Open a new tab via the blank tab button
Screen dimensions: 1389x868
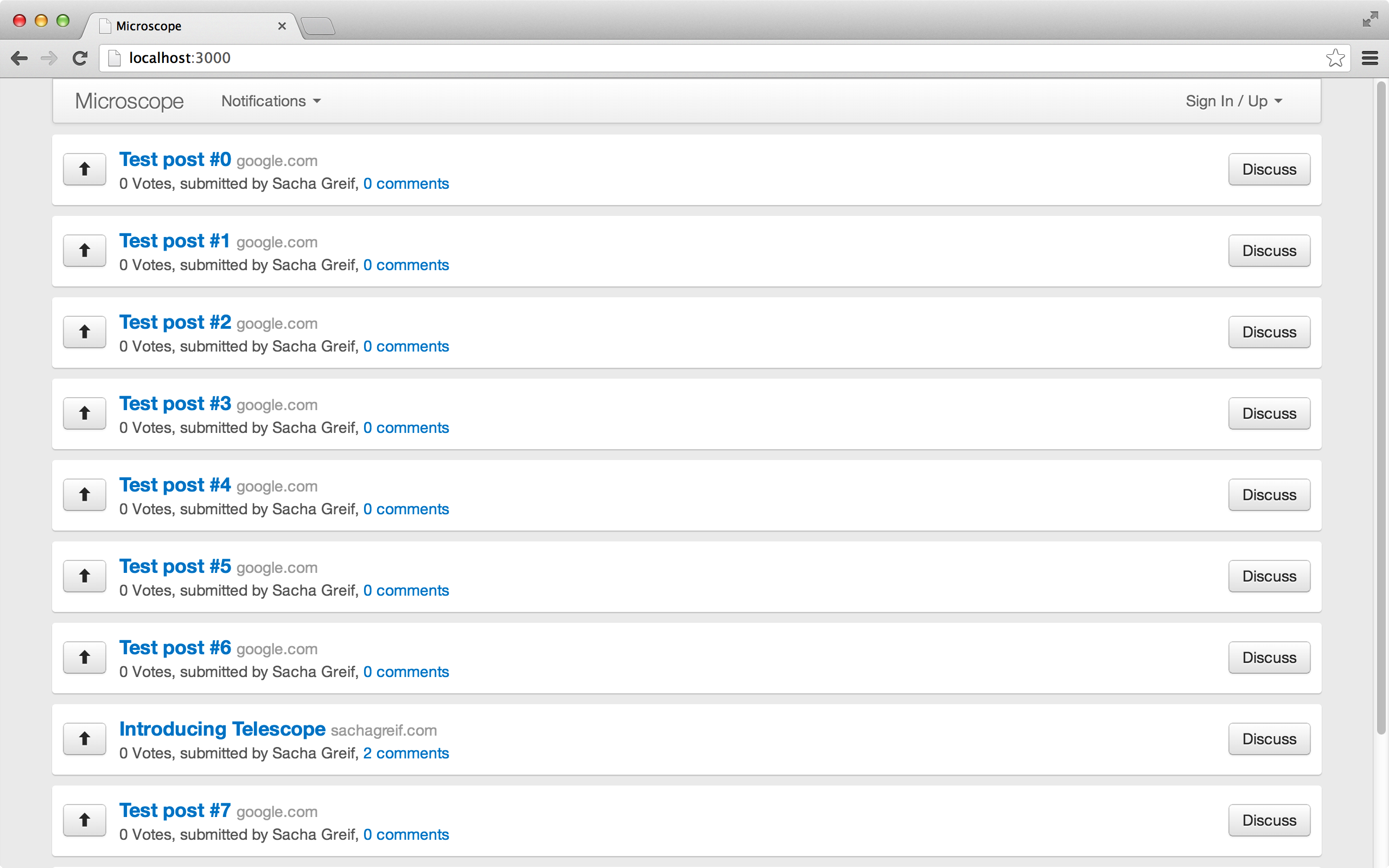point(318,27)
